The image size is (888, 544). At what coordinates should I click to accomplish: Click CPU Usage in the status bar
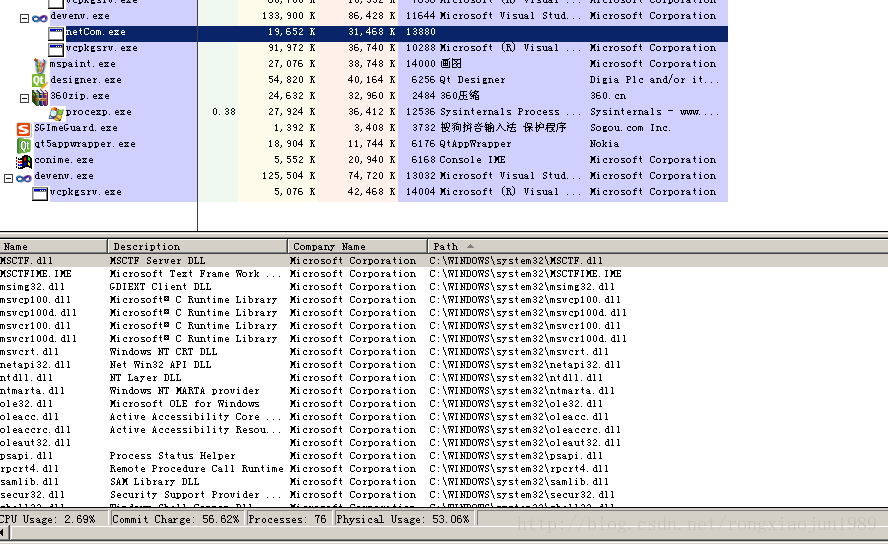53,519
